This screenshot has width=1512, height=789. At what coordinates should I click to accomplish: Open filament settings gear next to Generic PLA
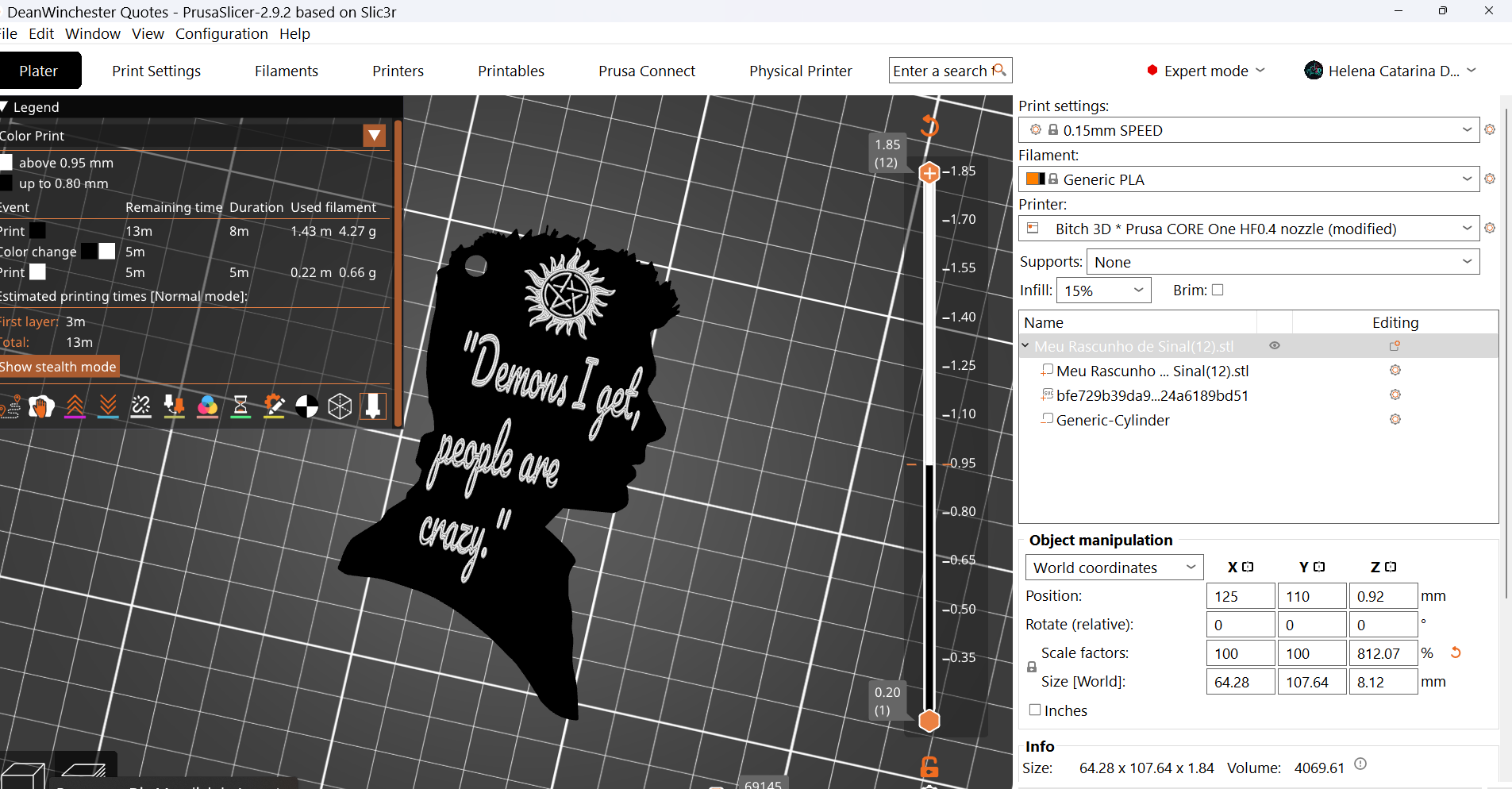click(x=1490, y=179)
